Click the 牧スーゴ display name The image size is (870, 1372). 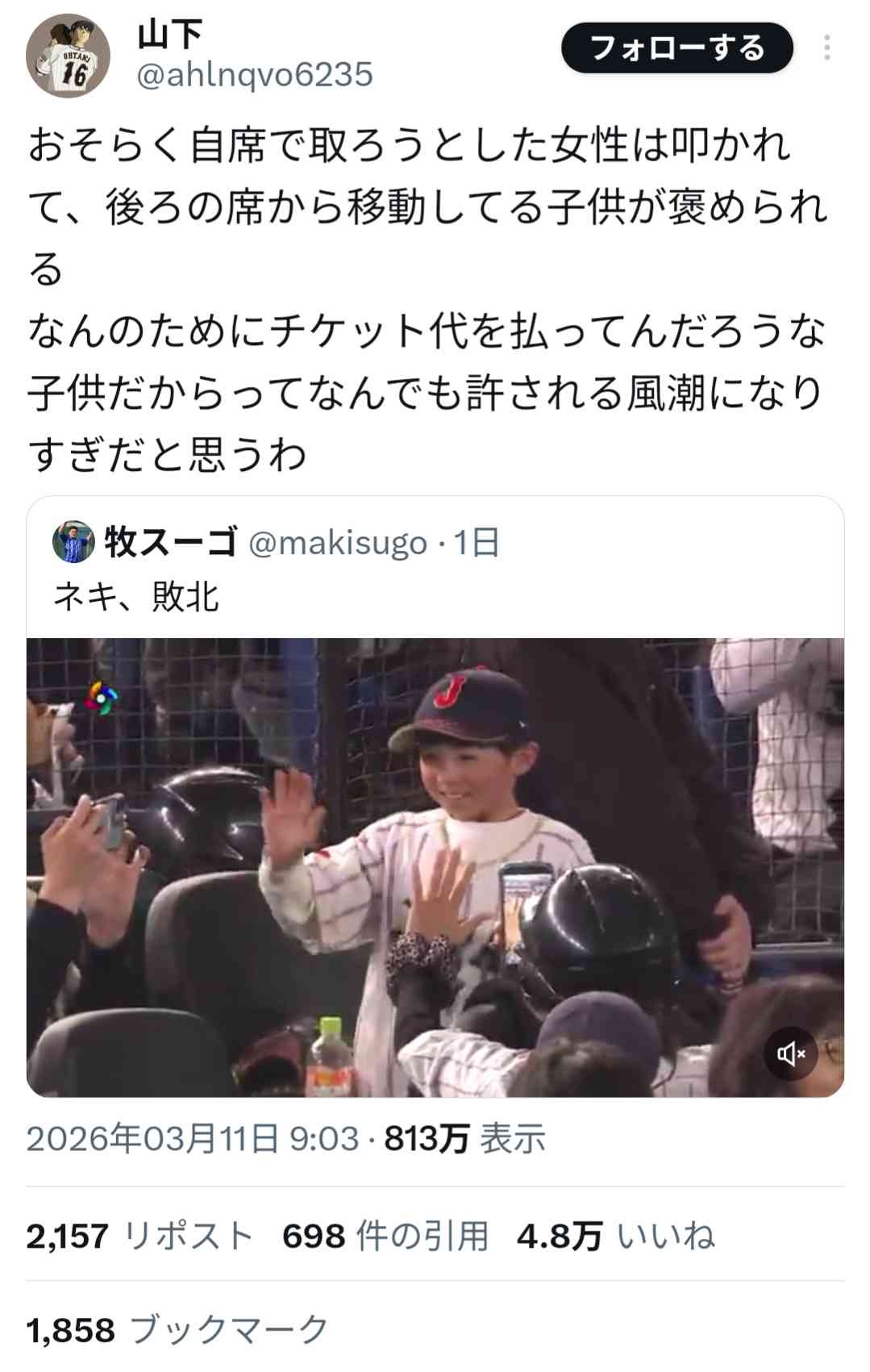[171, 542]
